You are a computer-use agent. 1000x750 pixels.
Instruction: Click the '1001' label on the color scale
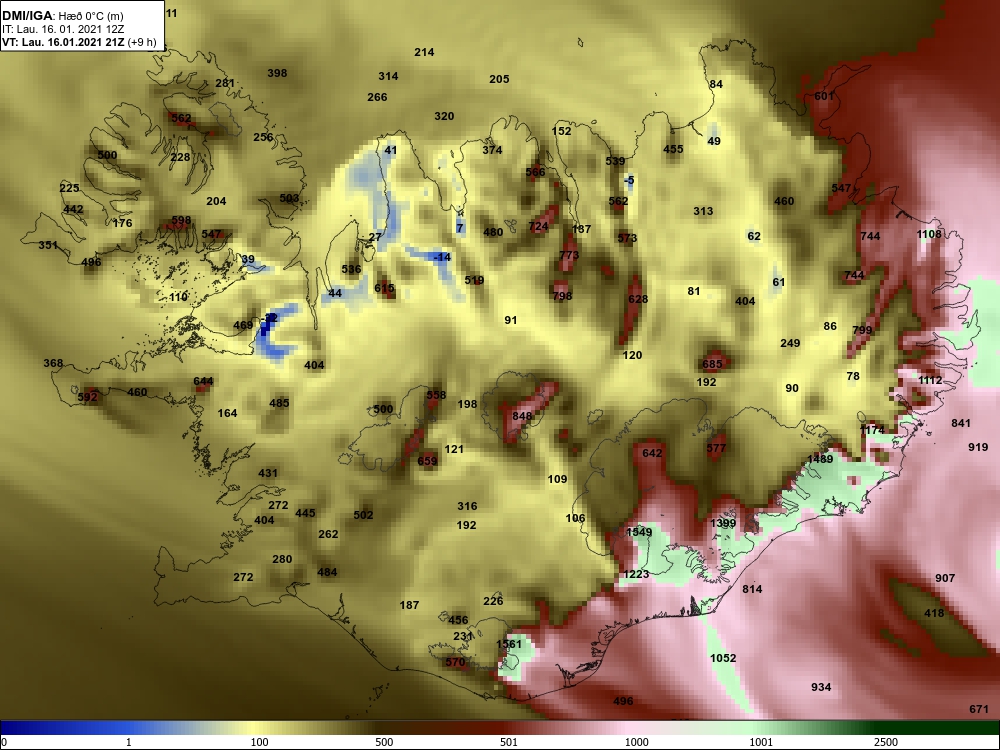coord(760,742)
